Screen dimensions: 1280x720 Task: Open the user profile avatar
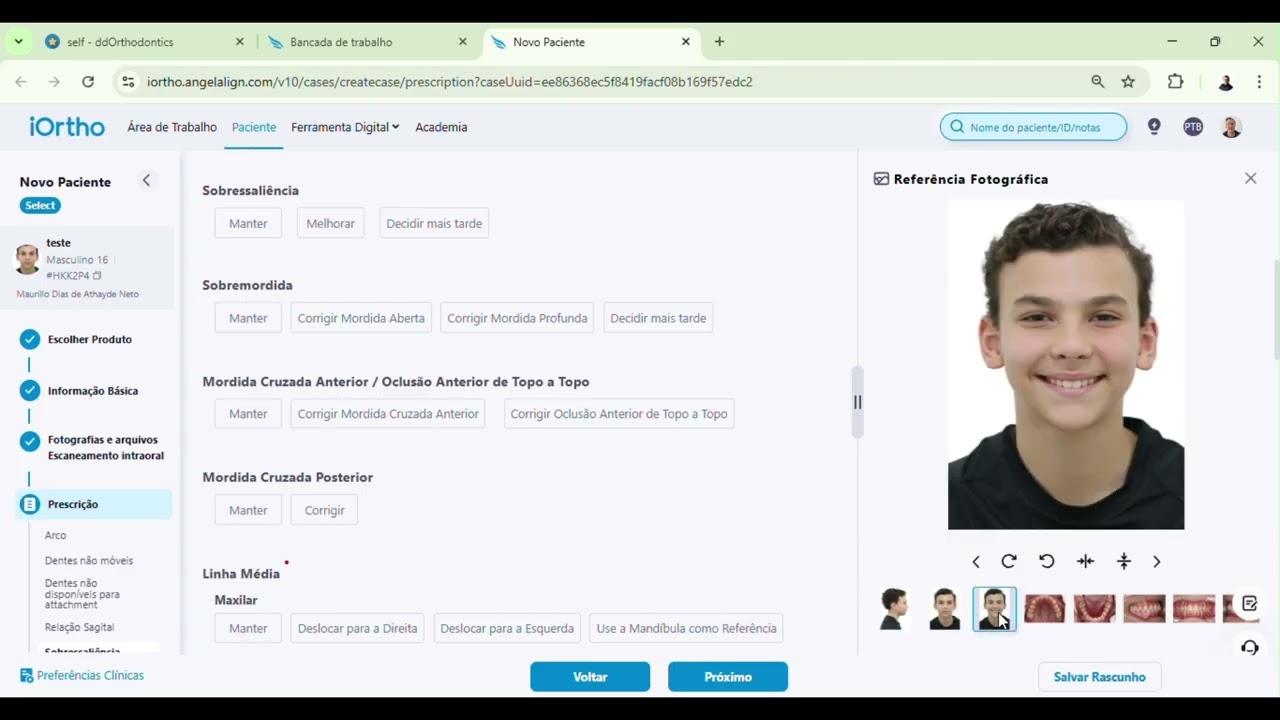pyautogui.click(x=1232, y=127)
